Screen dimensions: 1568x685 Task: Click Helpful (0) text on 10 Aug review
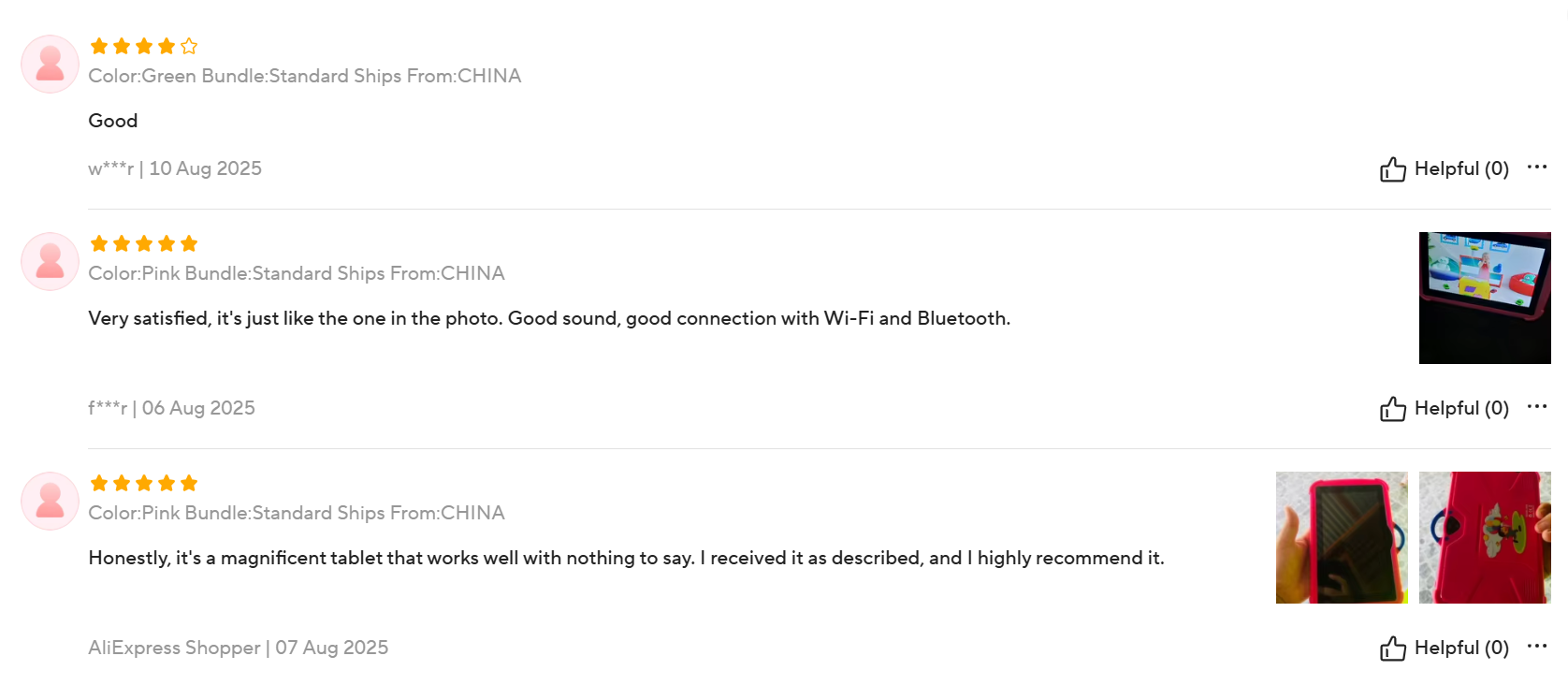[1461, 169]
